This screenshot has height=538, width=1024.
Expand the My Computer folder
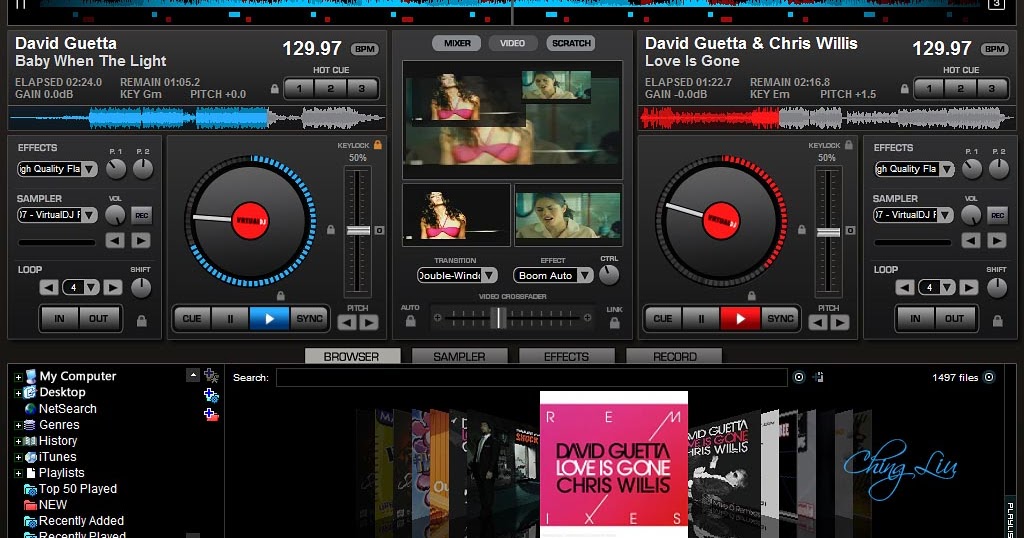coord(18,377)
